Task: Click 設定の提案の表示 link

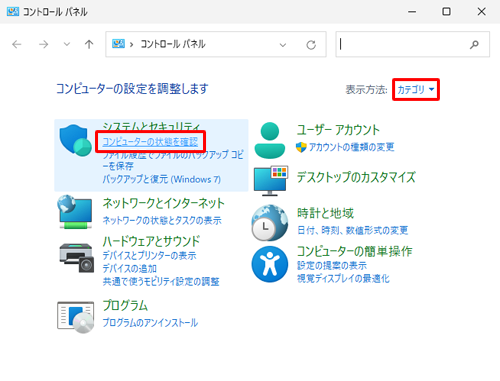Action: click(332, 265)
